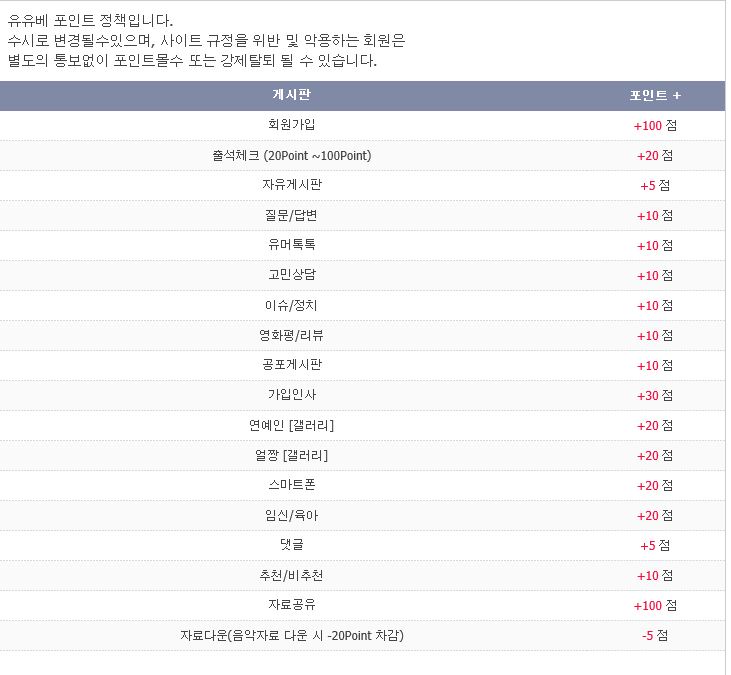
Task: Click +10 점 in 추천/비추천 row
Action: (655, 576)
